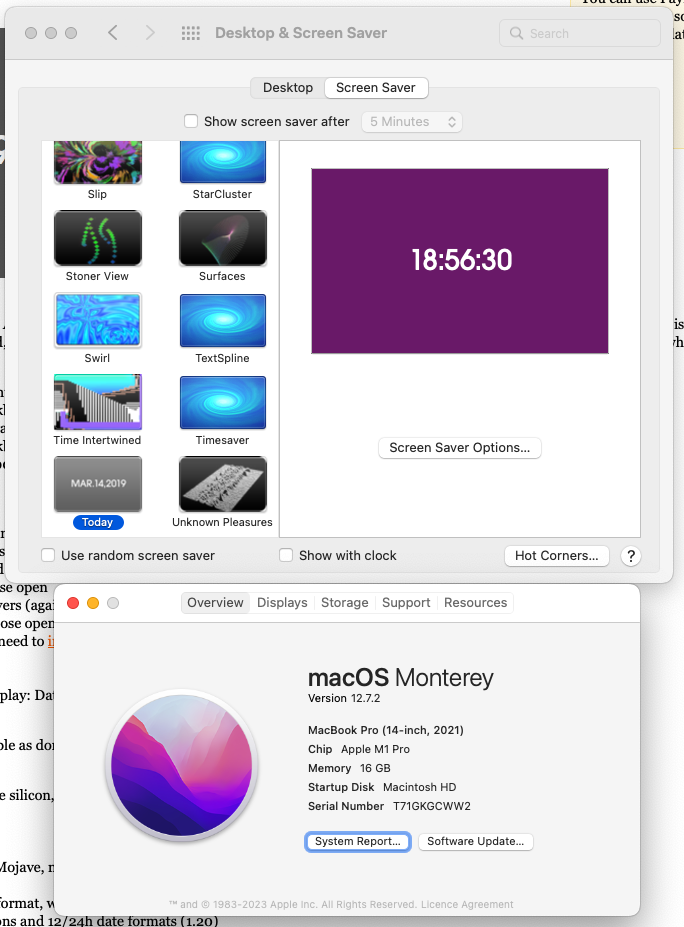Go forward in System Preferences
Screen dimensions: 684x927
[150, 33]
